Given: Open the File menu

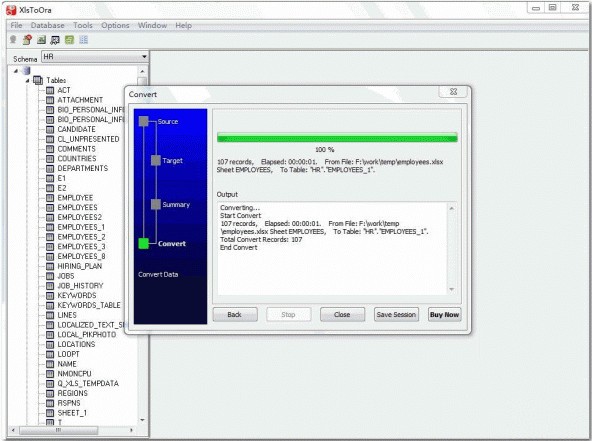Looking at the screenshot, I should coord(16,25).
